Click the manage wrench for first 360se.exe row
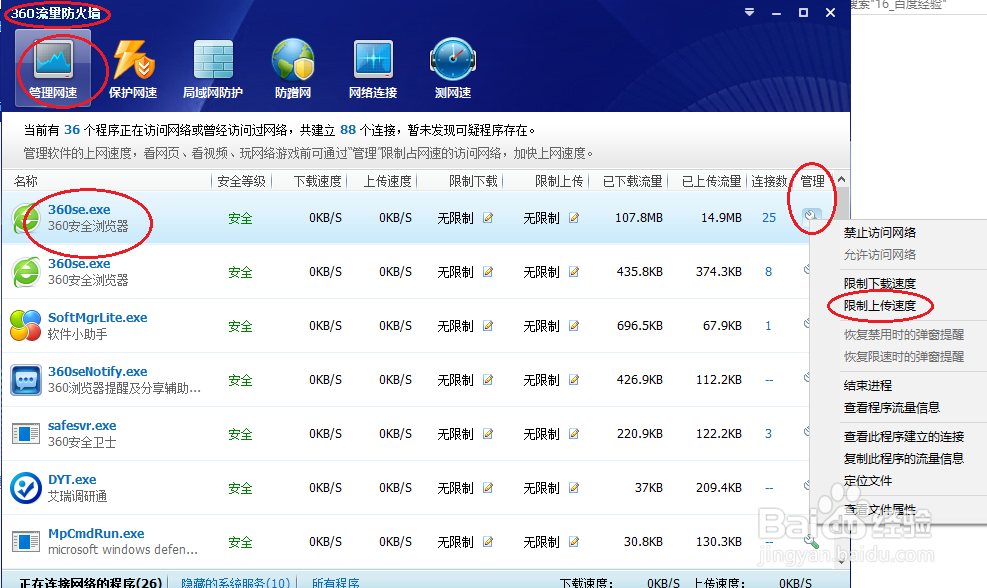This screenshot has height=588, width=987. tap(811, 216)
